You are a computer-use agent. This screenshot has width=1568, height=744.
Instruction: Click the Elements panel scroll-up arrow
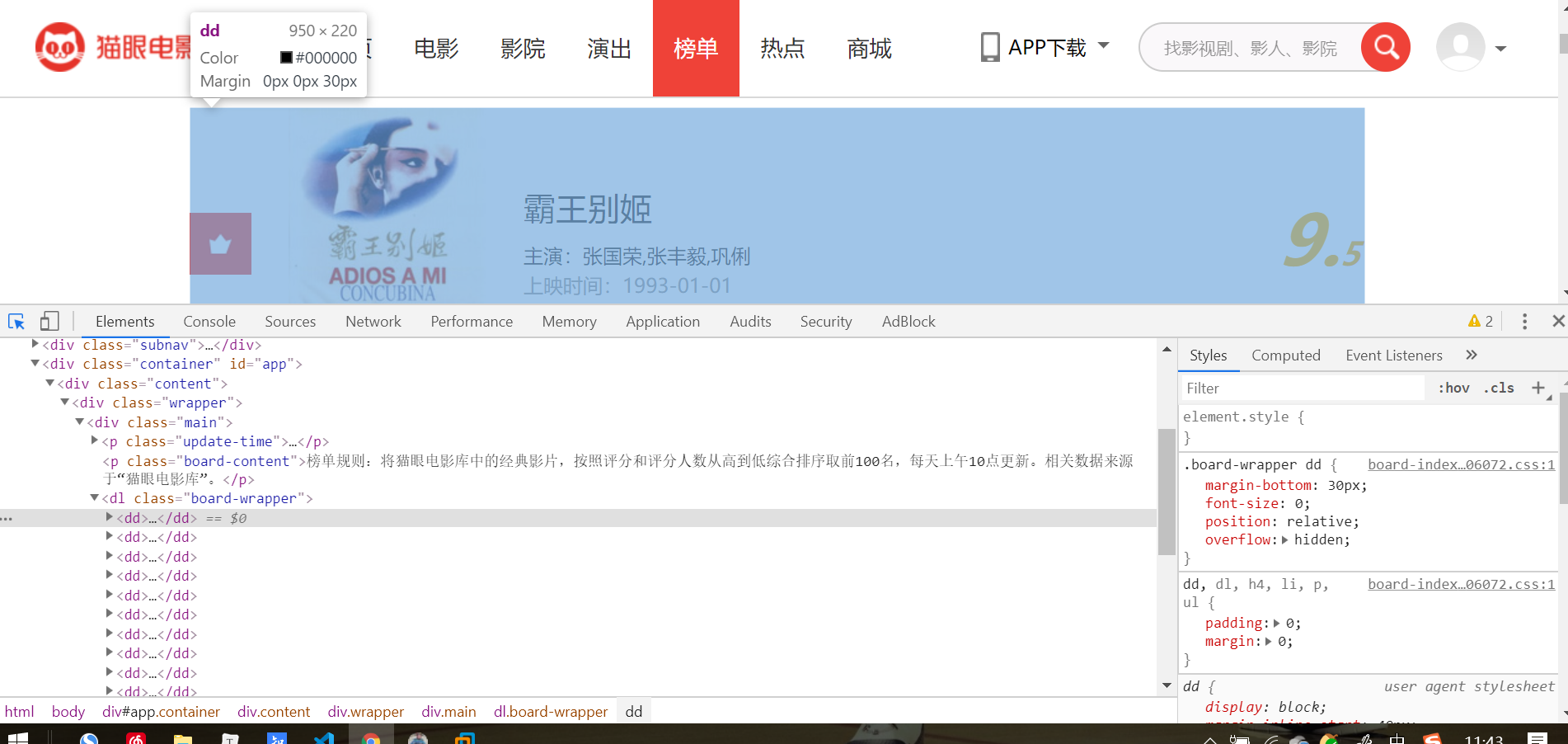[1167, 350]
